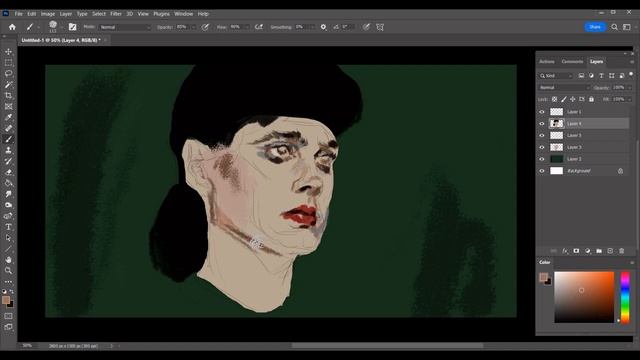Select the Healing Brush tool
Screen dimensions: 640x360
[x=8, y=128]
